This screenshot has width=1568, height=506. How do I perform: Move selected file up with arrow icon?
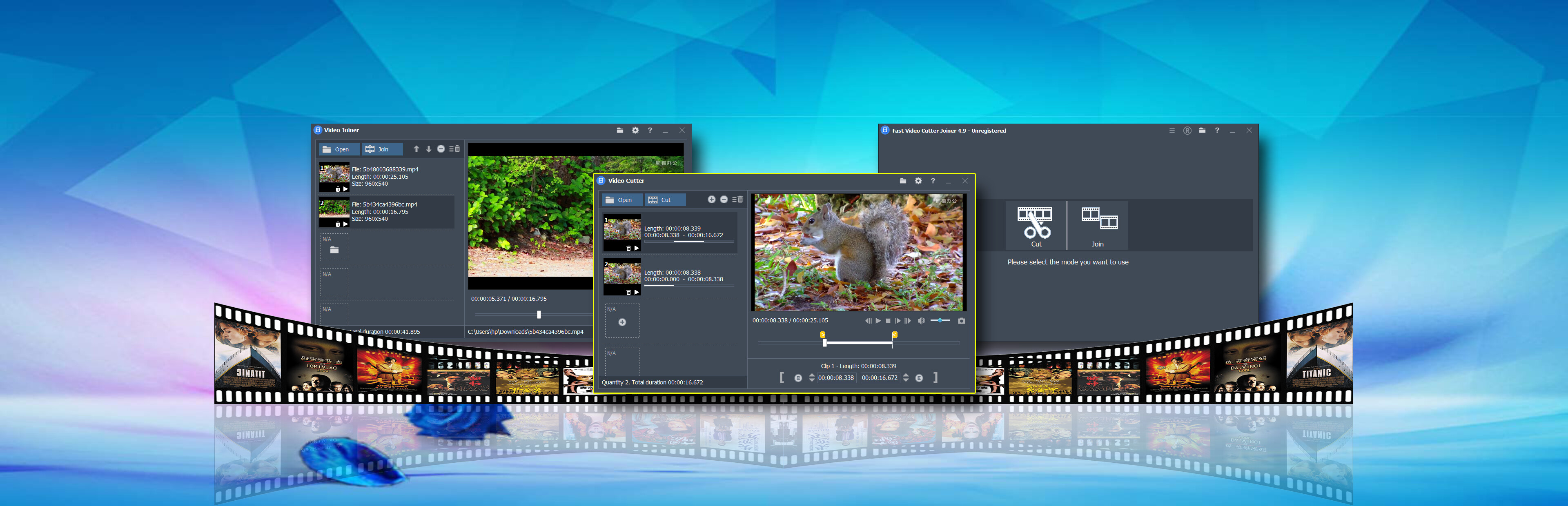[416, 149]
